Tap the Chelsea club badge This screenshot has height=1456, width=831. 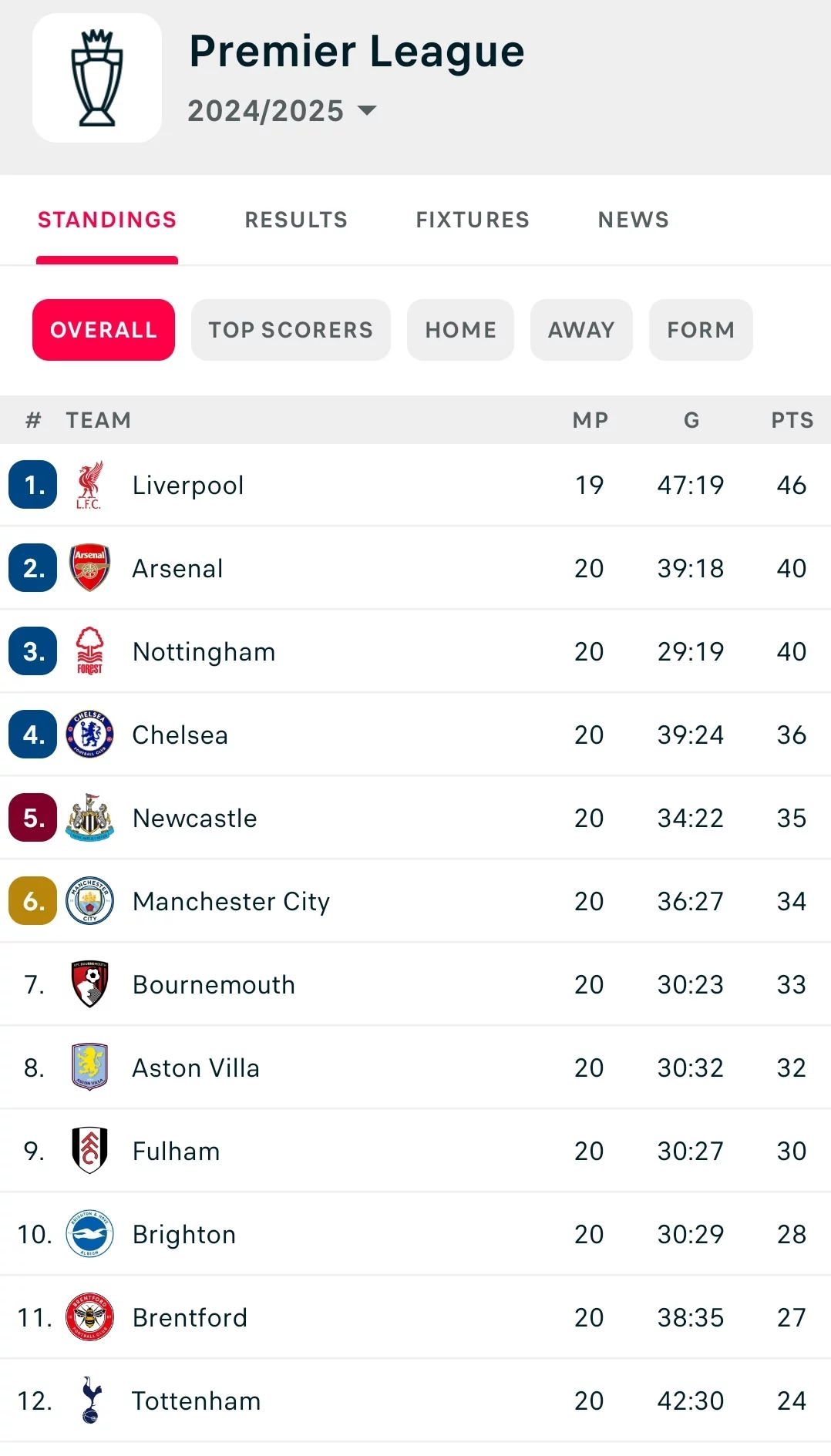click(89, 735)
